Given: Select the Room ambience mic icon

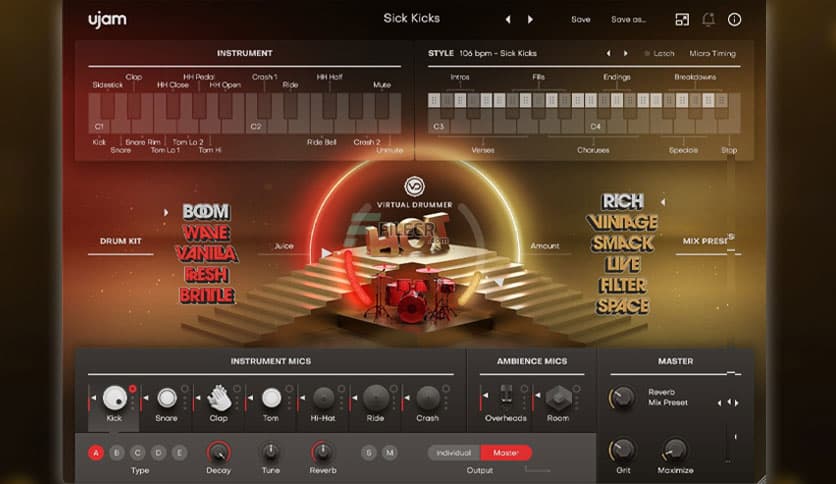Looking at the screenshot, I should point(558,398).
